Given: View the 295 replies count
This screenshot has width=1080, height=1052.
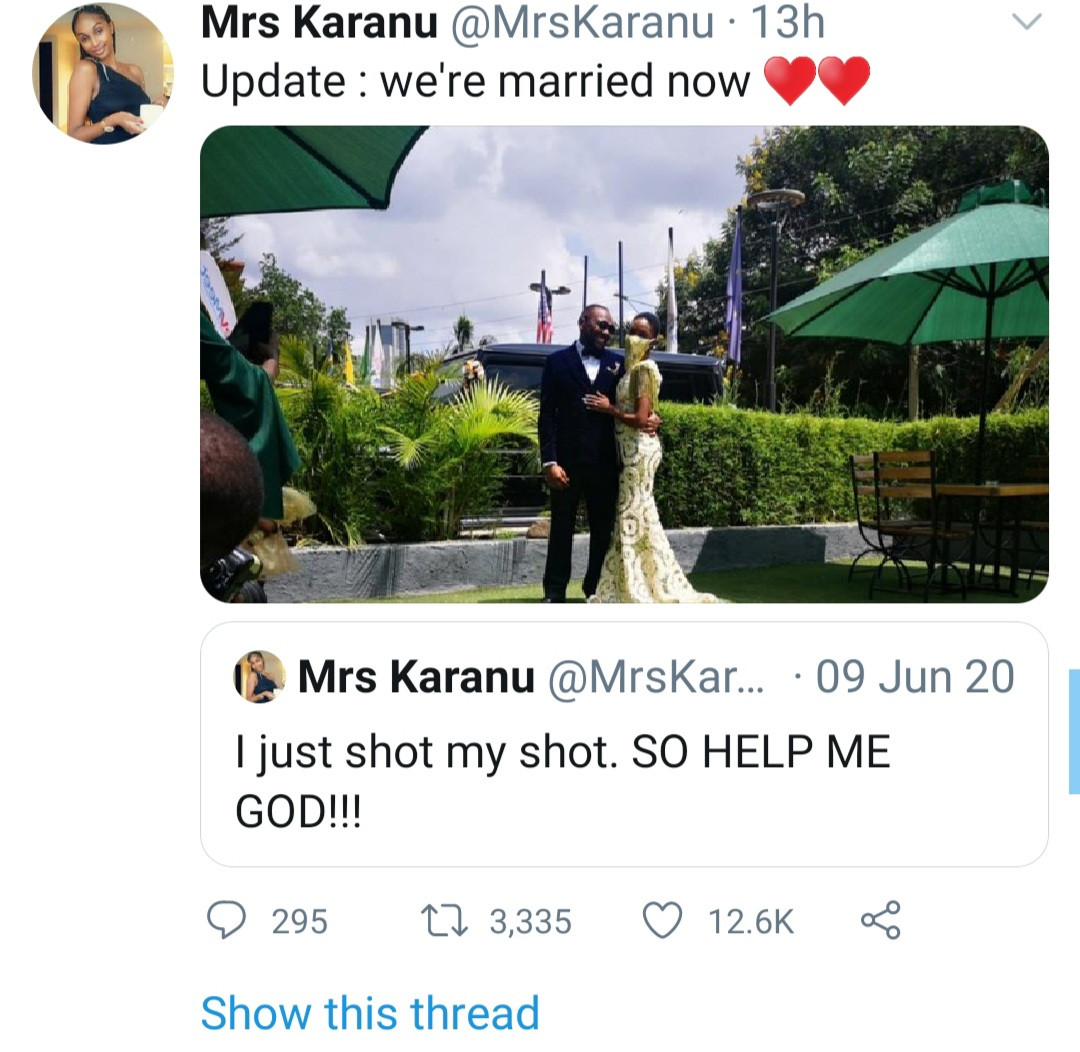Looking at the screenshot, I should tap(300, 921).
